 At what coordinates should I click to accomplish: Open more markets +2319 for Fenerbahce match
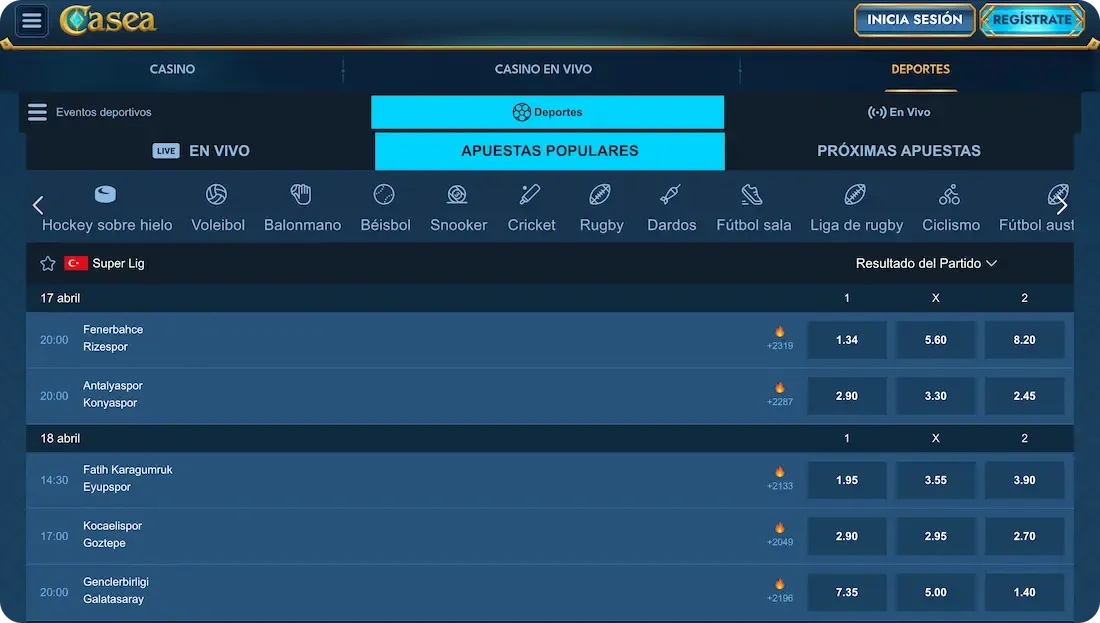(x=780, y=339)
